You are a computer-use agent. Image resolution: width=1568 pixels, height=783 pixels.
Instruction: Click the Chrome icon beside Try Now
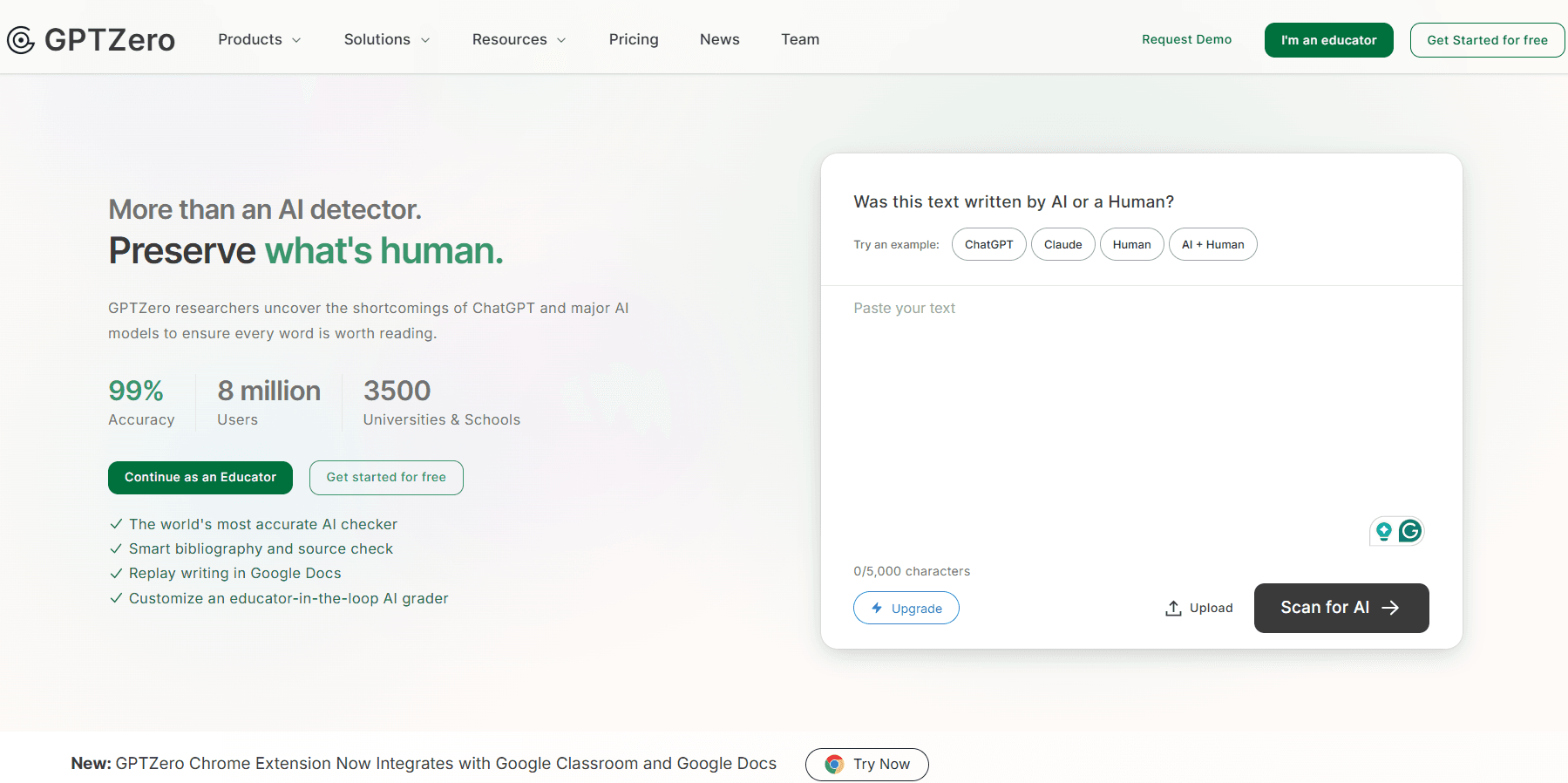pyautogui.click(x=834, y=764)
